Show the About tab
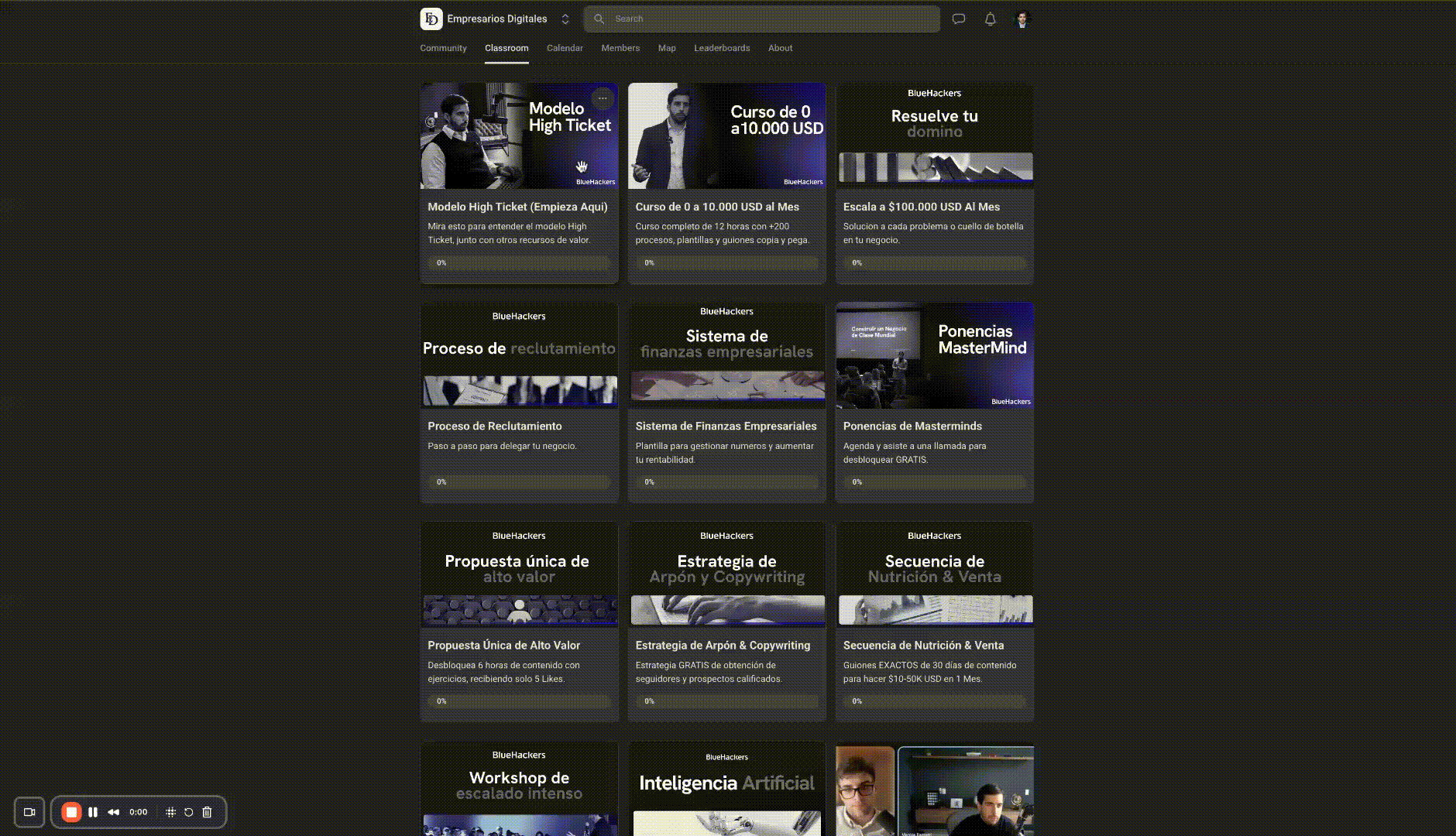The height and width of the screenshot is (836, 1456). [780, 48]
